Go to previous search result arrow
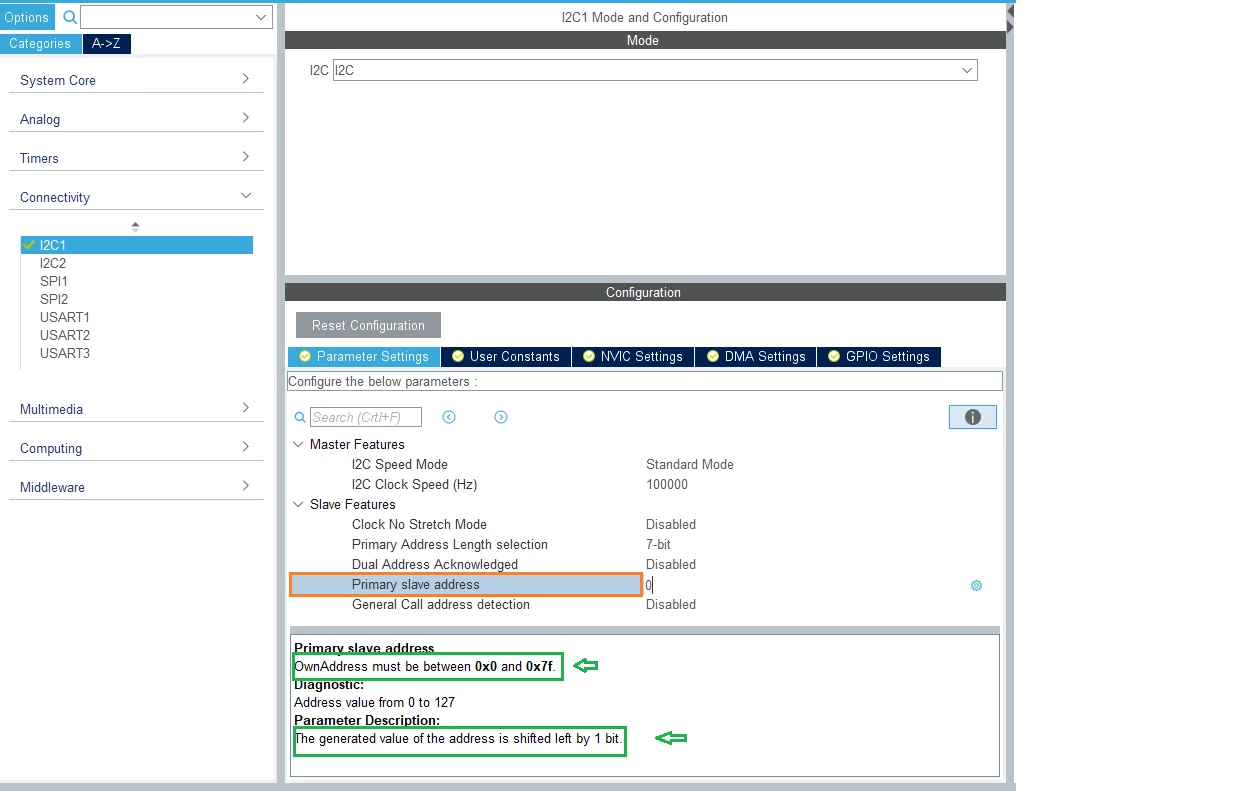Screen dimensions: 1238x791 449,417
